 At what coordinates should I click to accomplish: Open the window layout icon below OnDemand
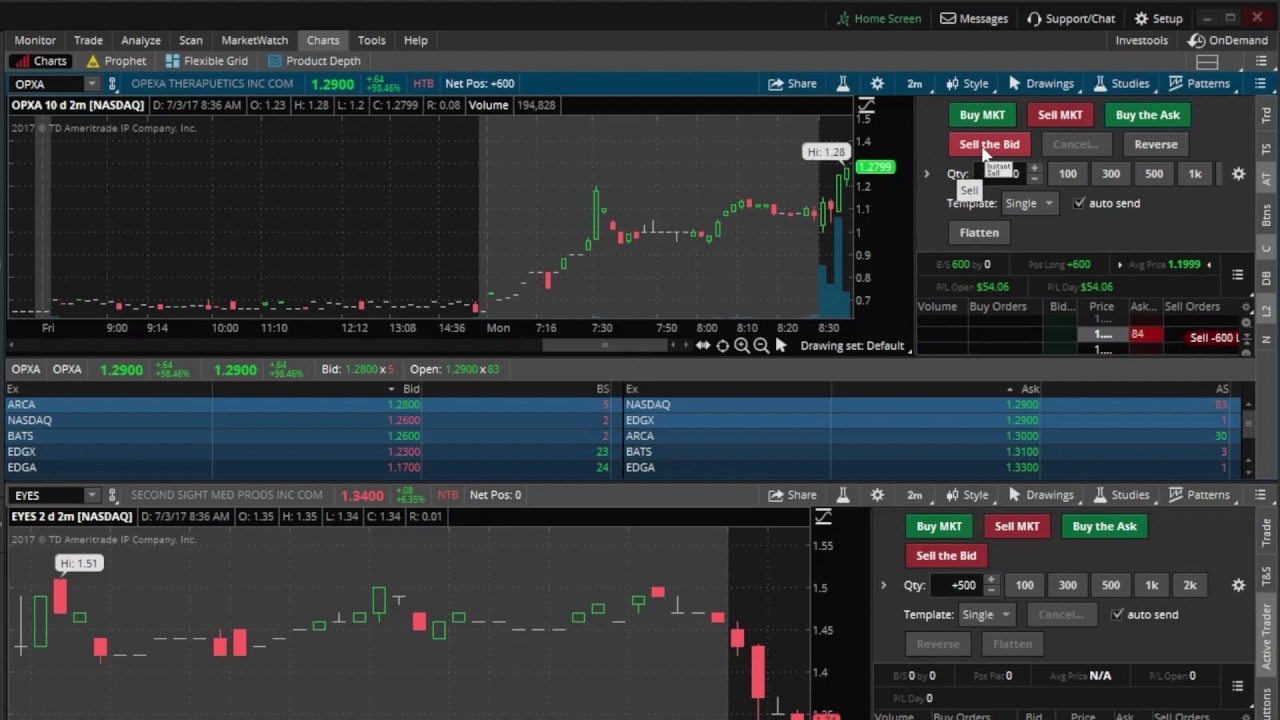(1207, 62)
